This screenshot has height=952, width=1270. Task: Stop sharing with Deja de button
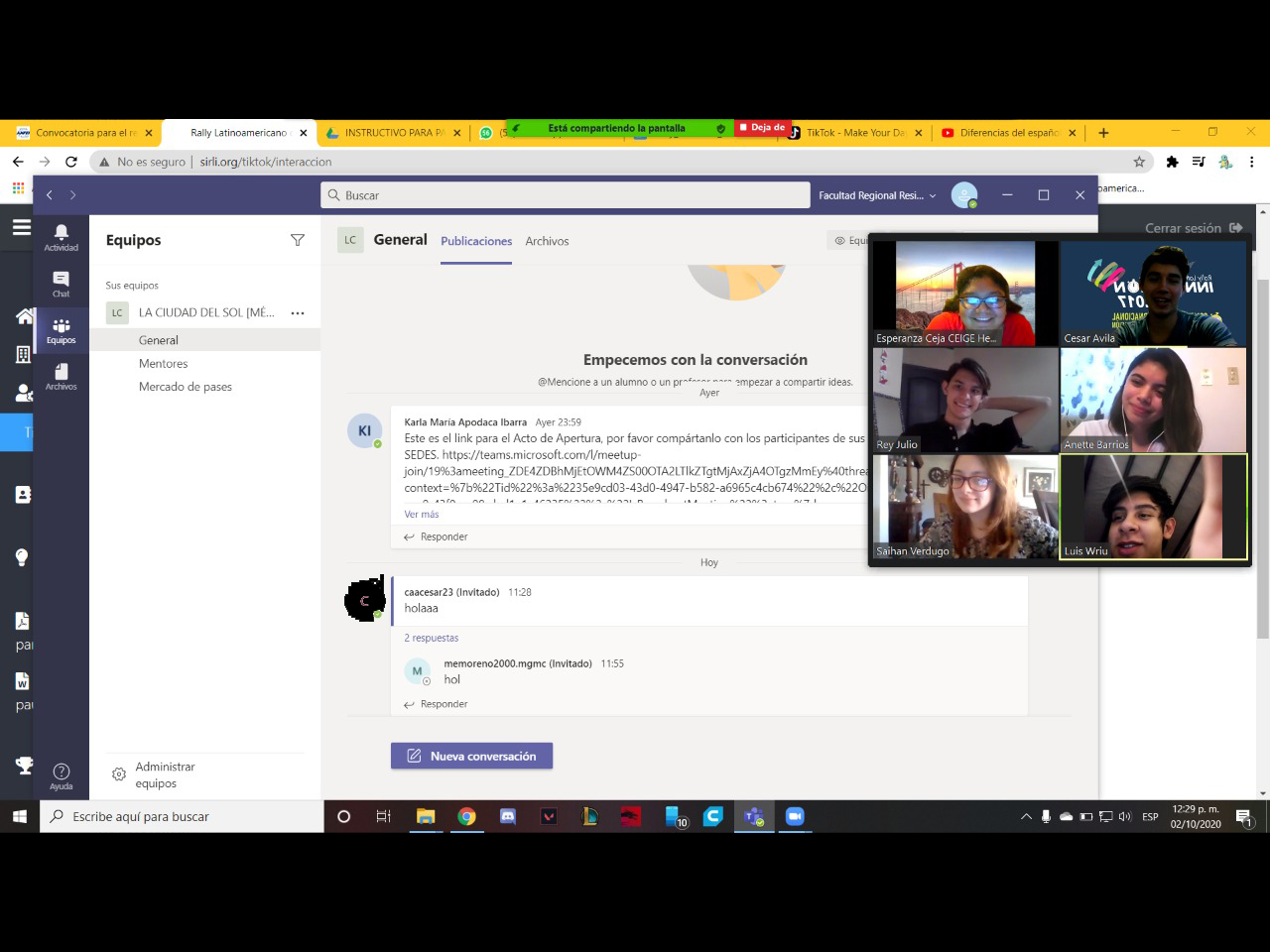pos(762,128)
